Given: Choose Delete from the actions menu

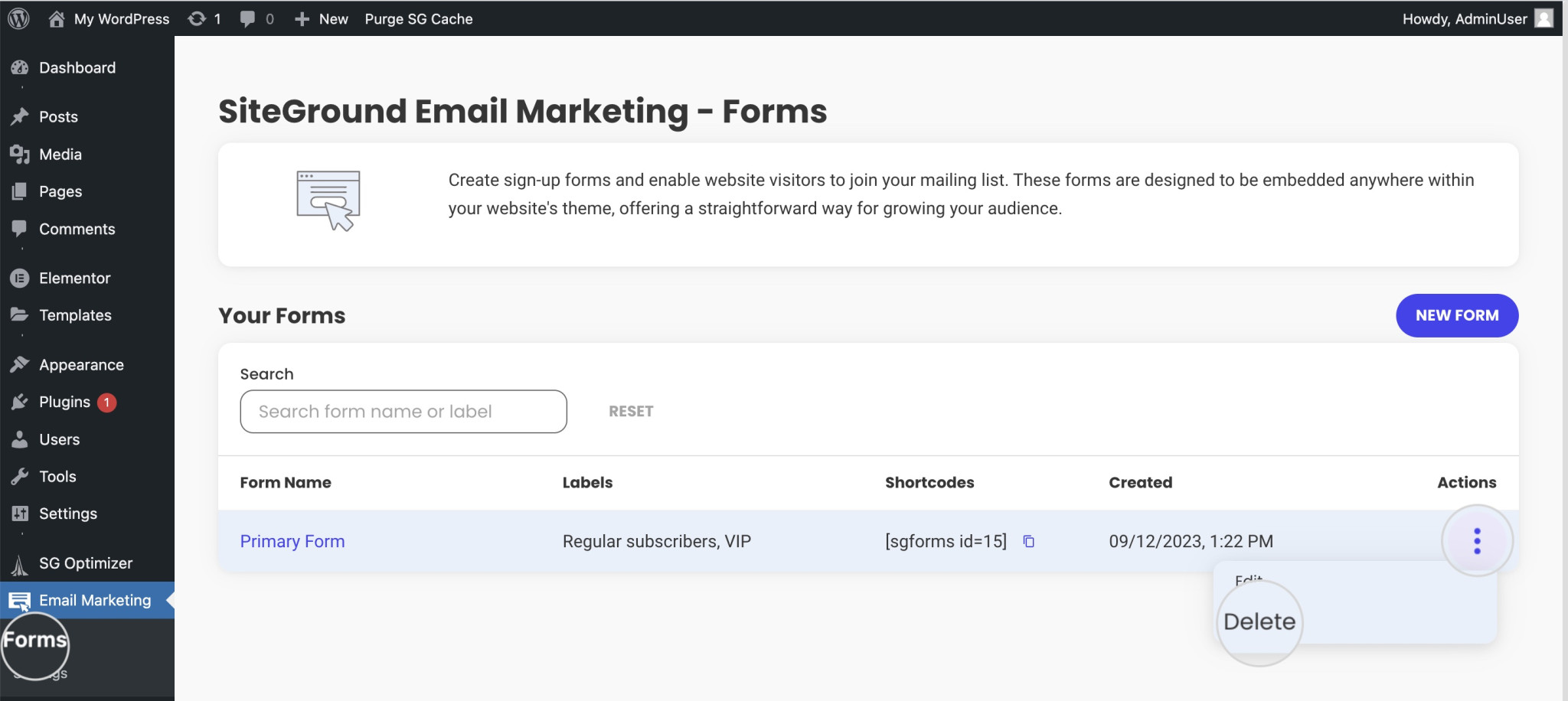Looking at the screenshot, I should (1259, 621).
